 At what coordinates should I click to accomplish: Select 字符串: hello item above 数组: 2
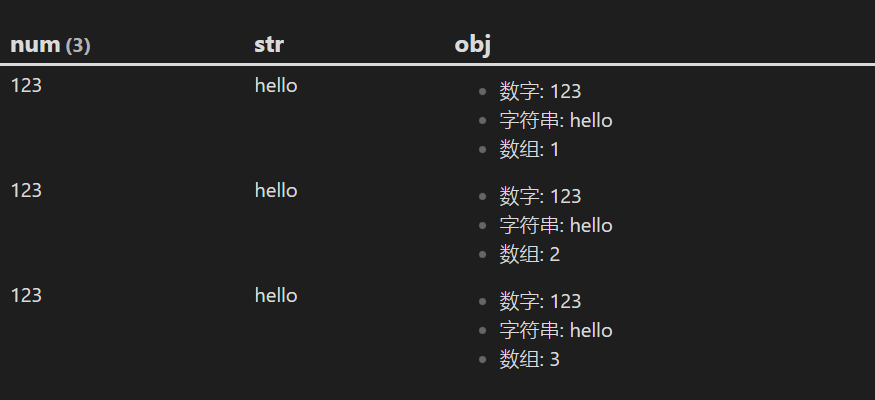click(x=556, y=225)
